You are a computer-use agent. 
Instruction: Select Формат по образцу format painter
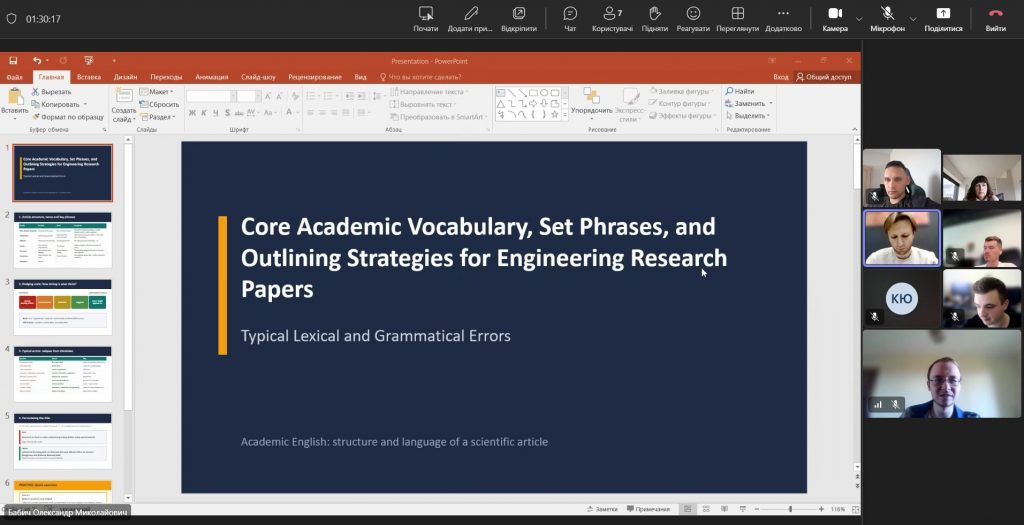68,117
